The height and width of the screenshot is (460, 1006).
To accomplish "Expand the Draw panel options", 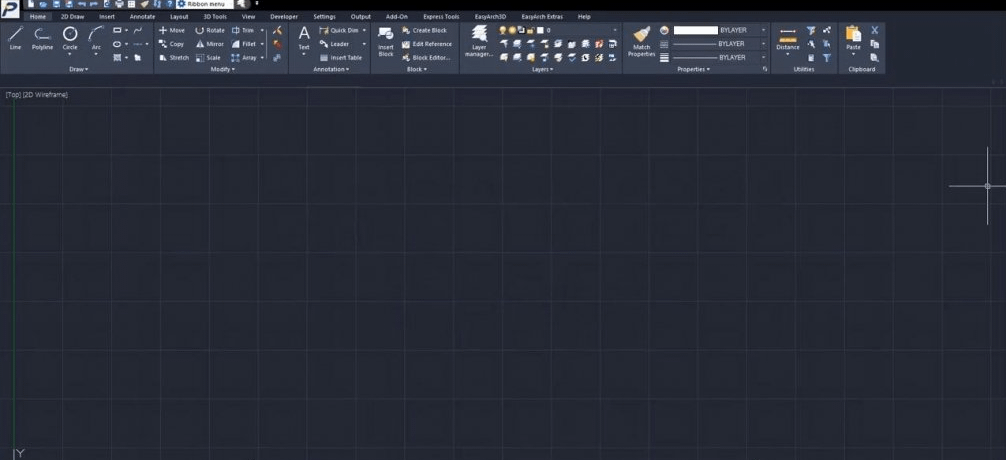I will click(78, 70).
